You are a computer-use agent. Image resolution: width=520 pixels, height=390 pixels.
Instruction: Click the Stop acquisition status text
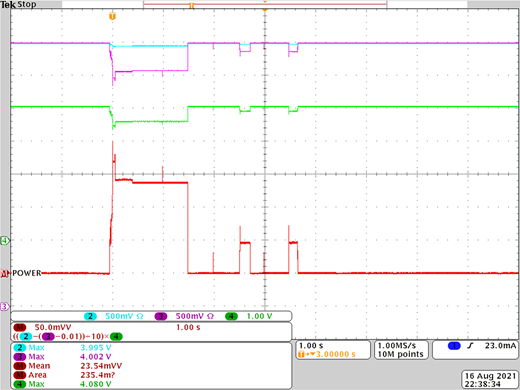(x=27, y=4)
